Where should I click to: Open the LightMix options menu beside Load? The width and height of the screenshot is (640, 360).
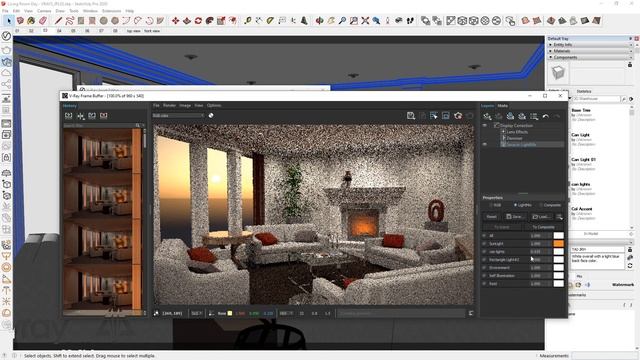pos(559,217)
